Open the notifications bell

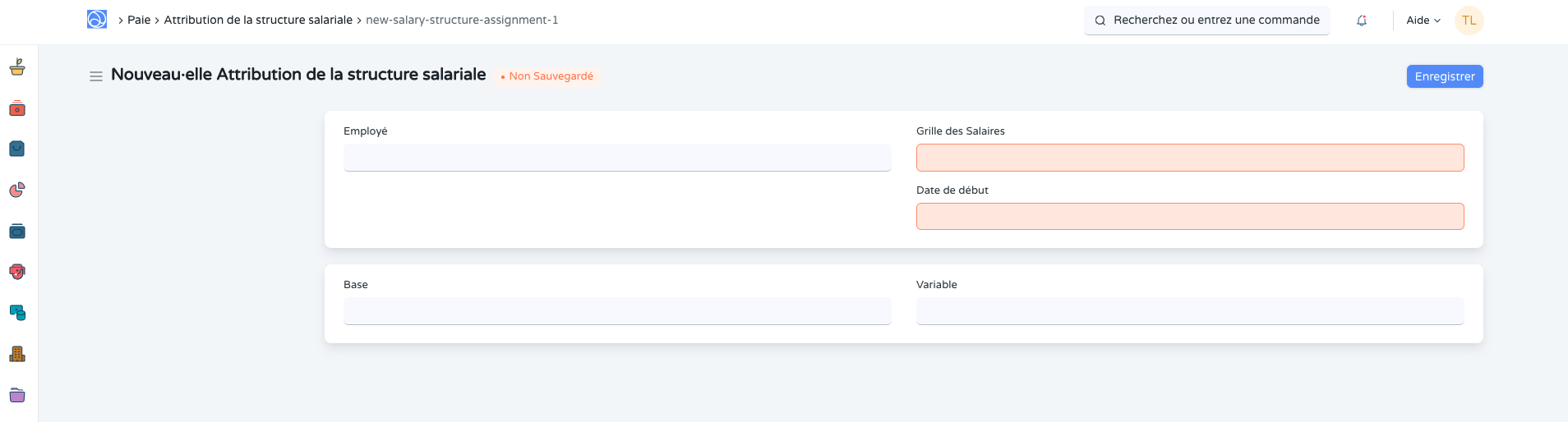pyautogui.click(x=1362, y=21)
